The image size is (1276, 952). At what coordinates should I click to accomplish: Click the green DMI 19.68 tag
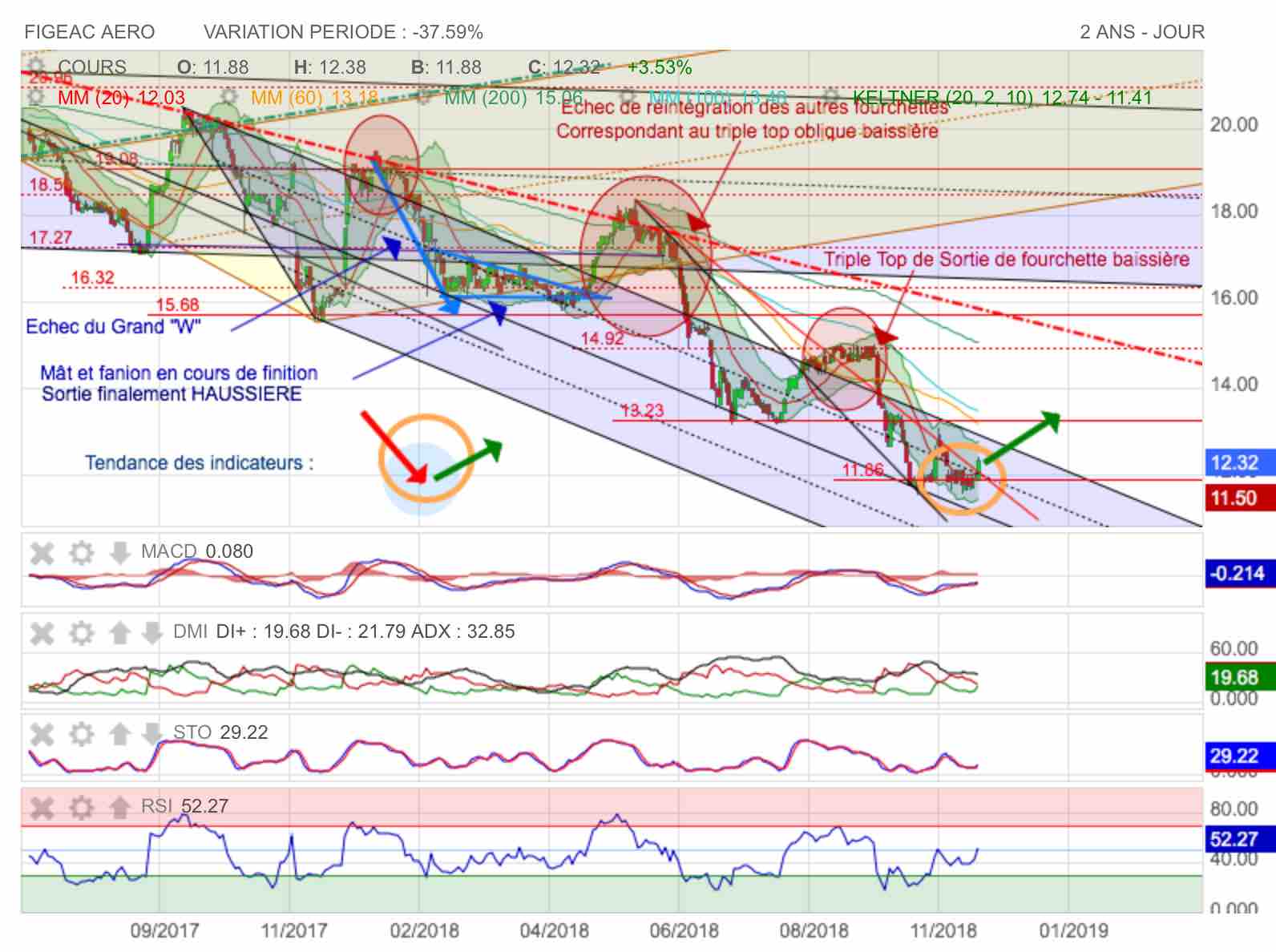1240,677
